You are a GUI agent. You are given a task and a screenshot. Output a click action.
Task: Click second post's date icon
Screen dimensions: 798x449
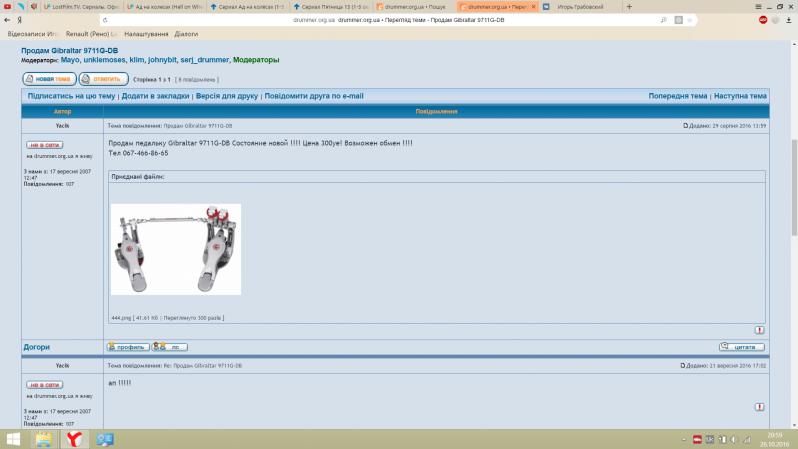click(x=683, y=366)
